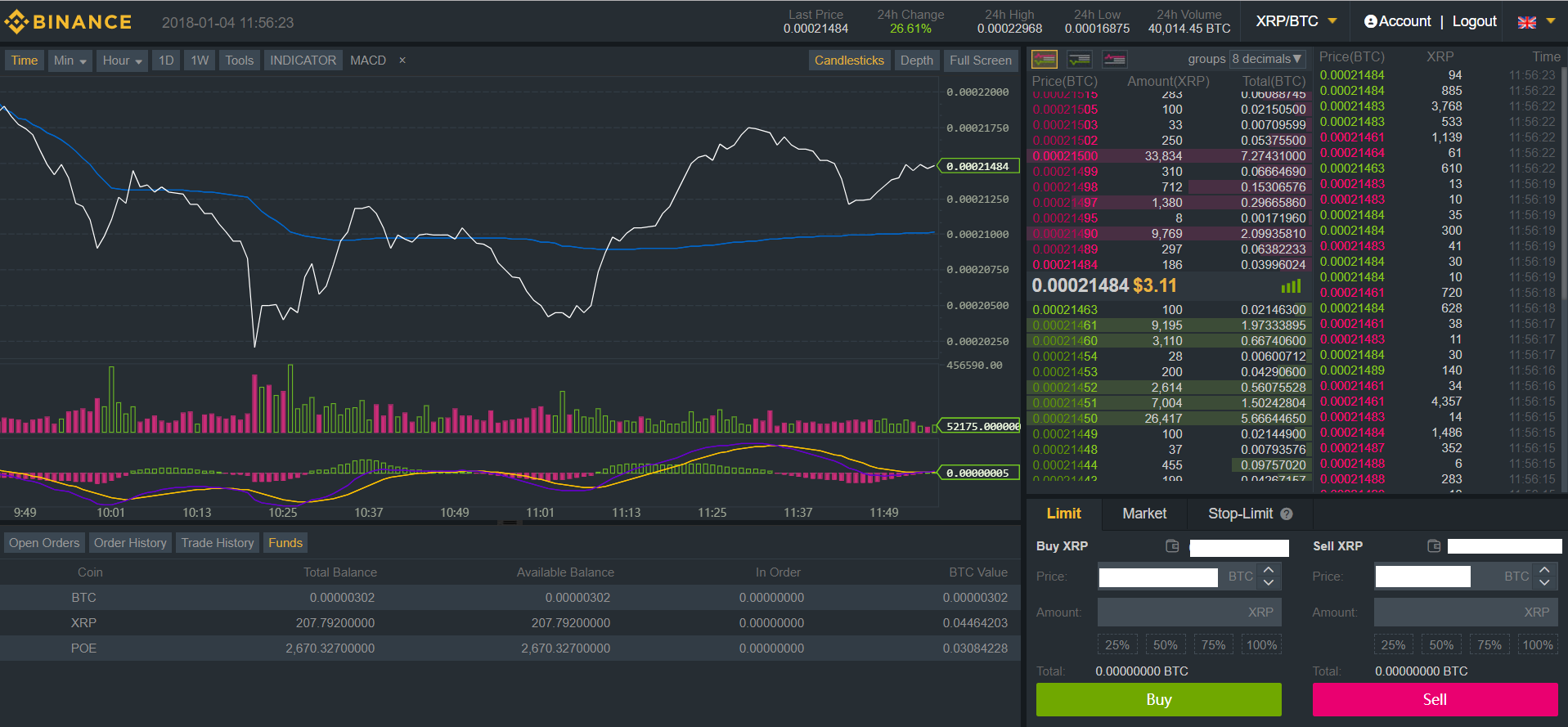Decrease sell price with down arrow

tap(1544, 582)
